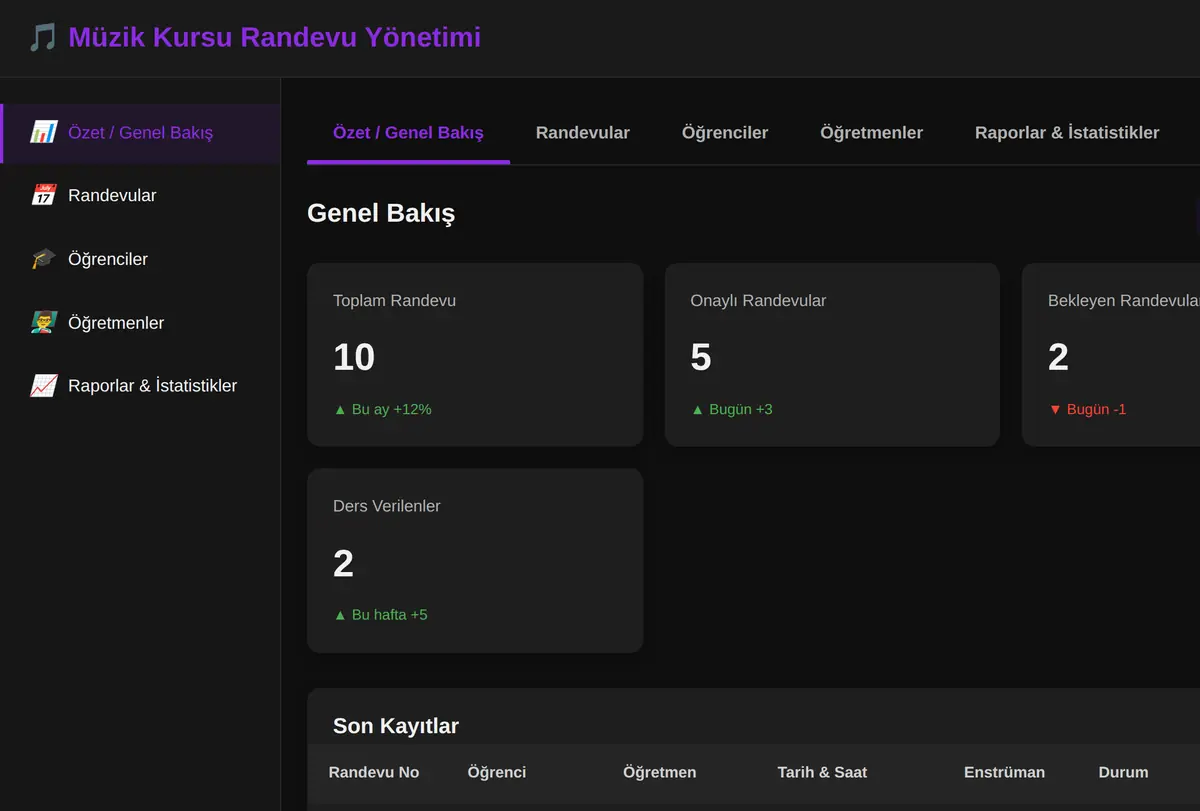Go to Randevular in the sidebar
This screenshot has width=1200, height=811.
pos(140,195)
